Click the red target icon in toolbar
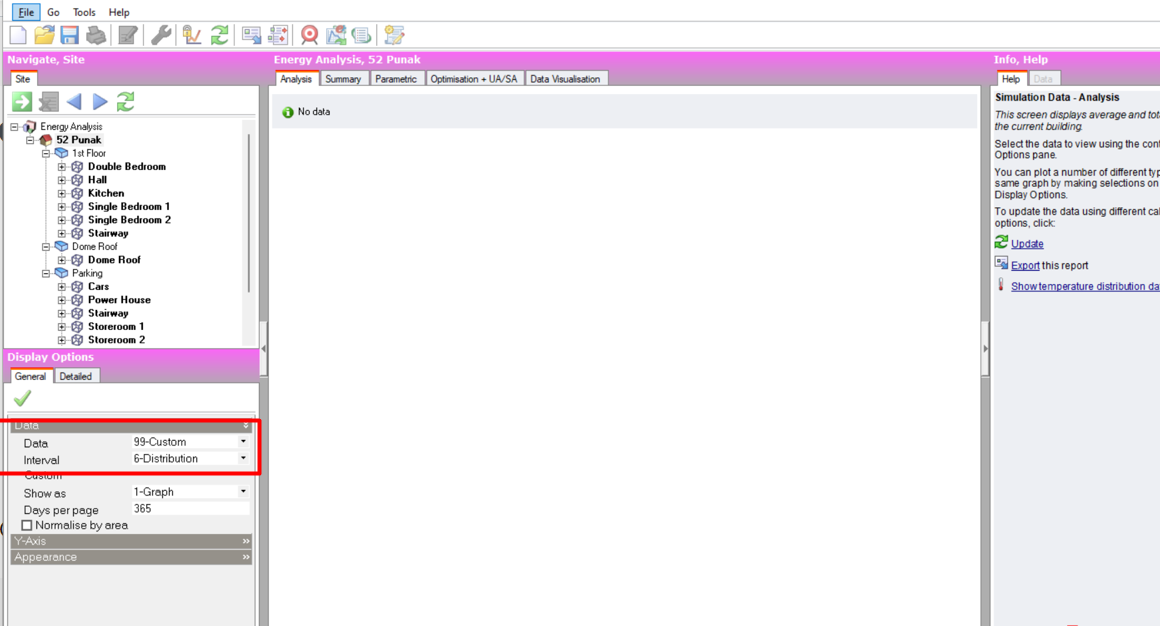Screen dimensions: 1160x626 (309, 35)
